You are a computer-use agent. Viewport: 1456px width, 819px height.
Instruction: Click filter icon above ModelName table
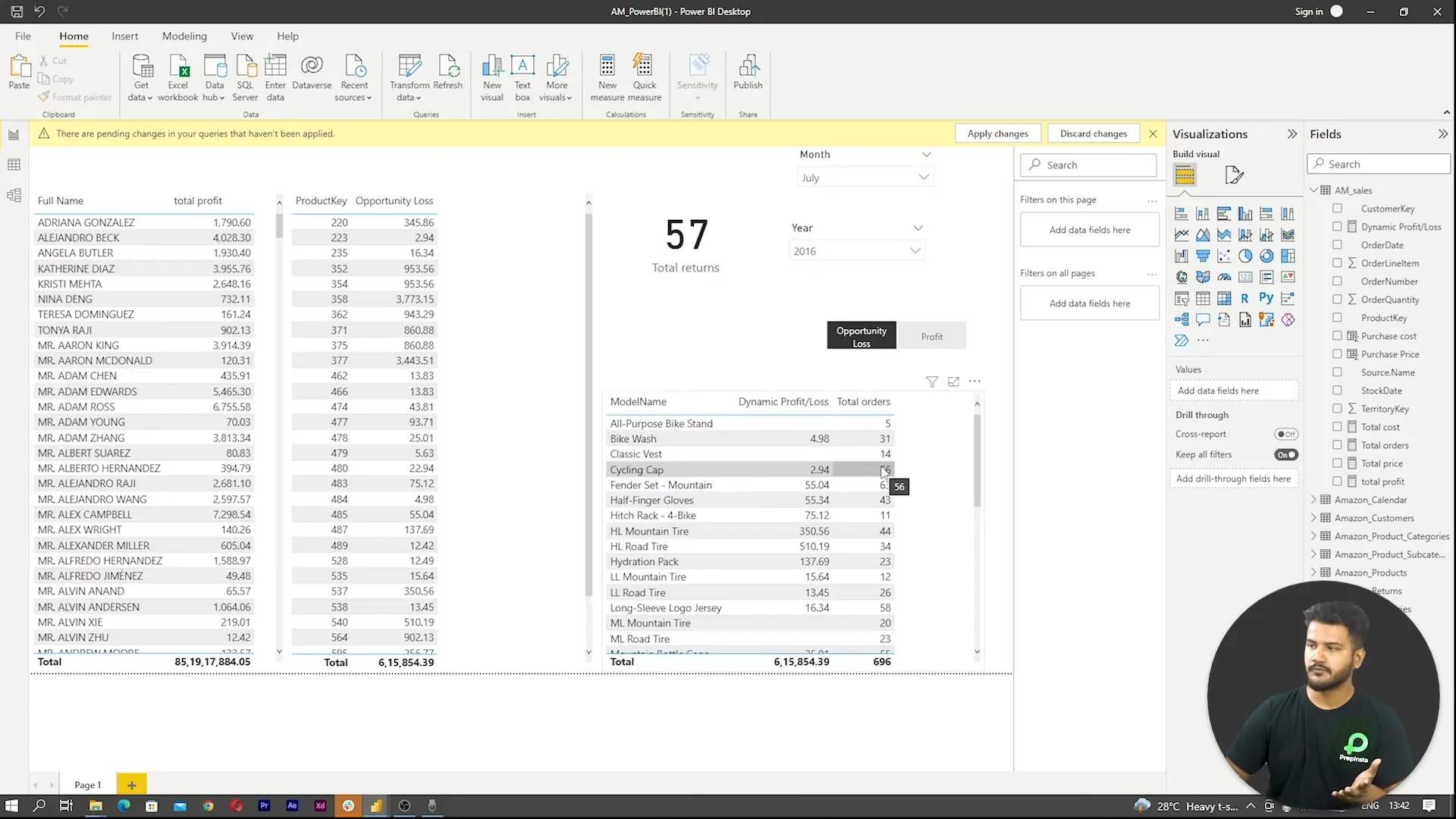click(932, 381)
